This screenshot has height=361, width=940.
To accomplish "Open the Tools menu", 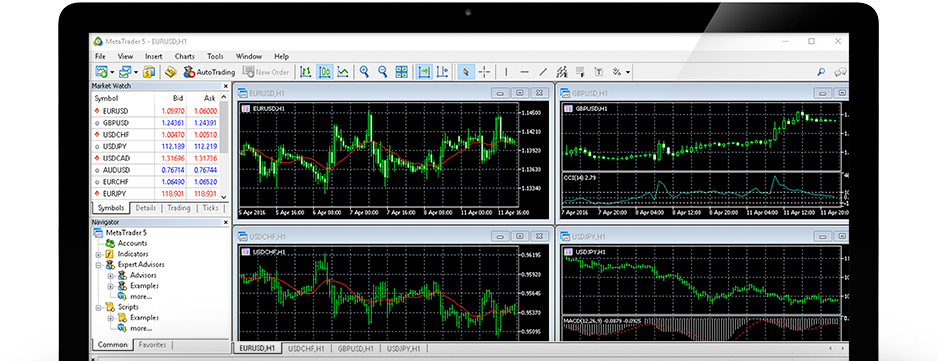I will pyautogui.click(x=215, y=56).
